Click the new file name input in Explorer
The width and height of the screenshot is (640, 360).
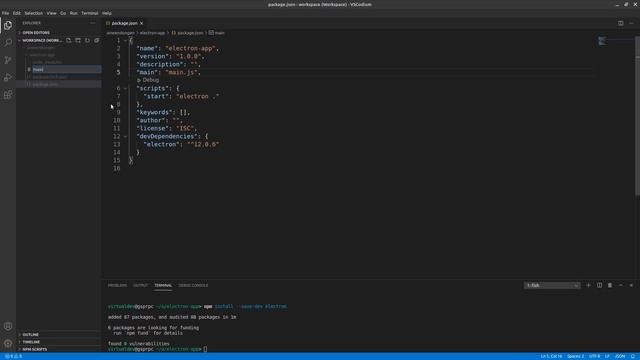(x=67, y=69)
